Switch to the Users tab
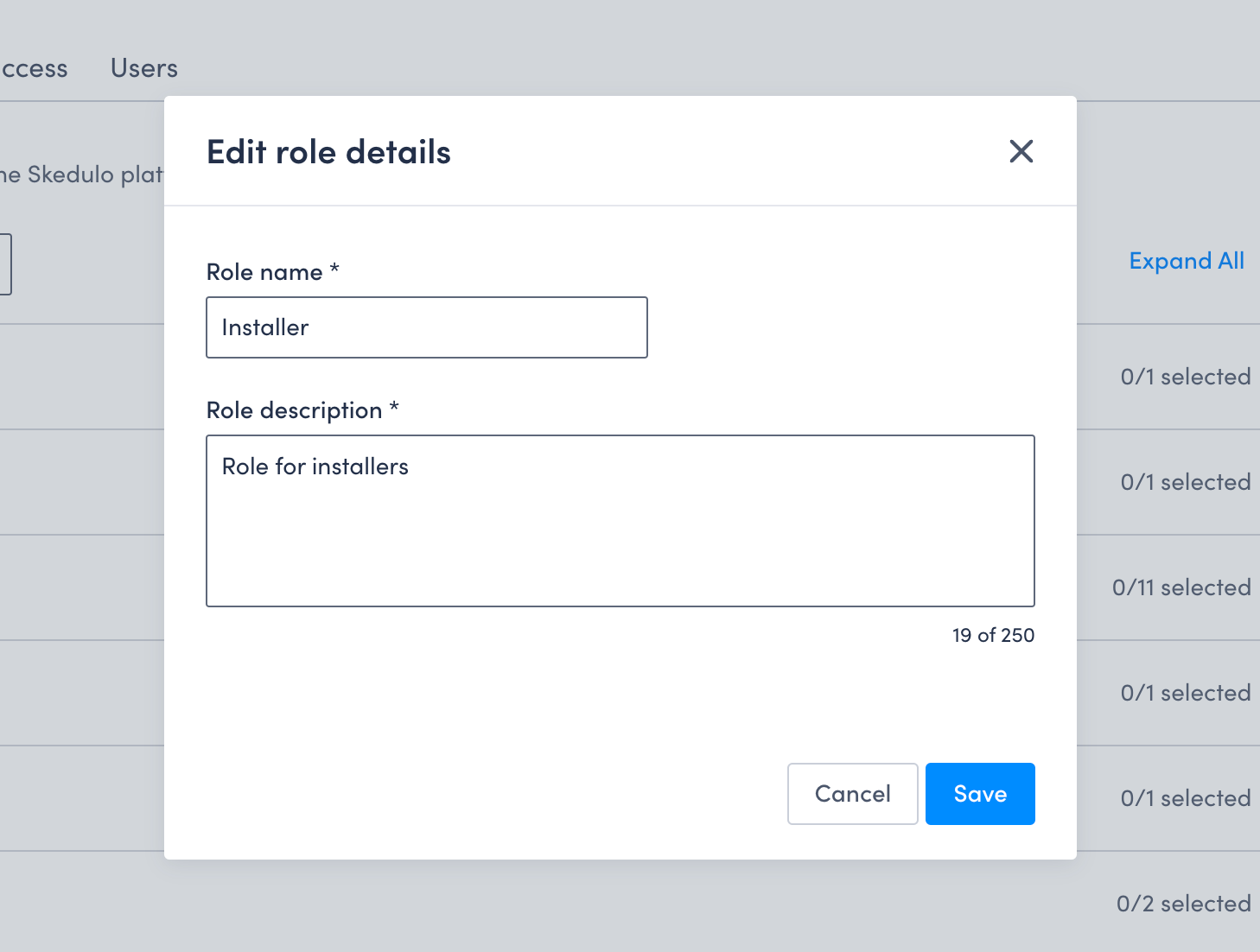1260x952 pixels. (x=143, y=68)
